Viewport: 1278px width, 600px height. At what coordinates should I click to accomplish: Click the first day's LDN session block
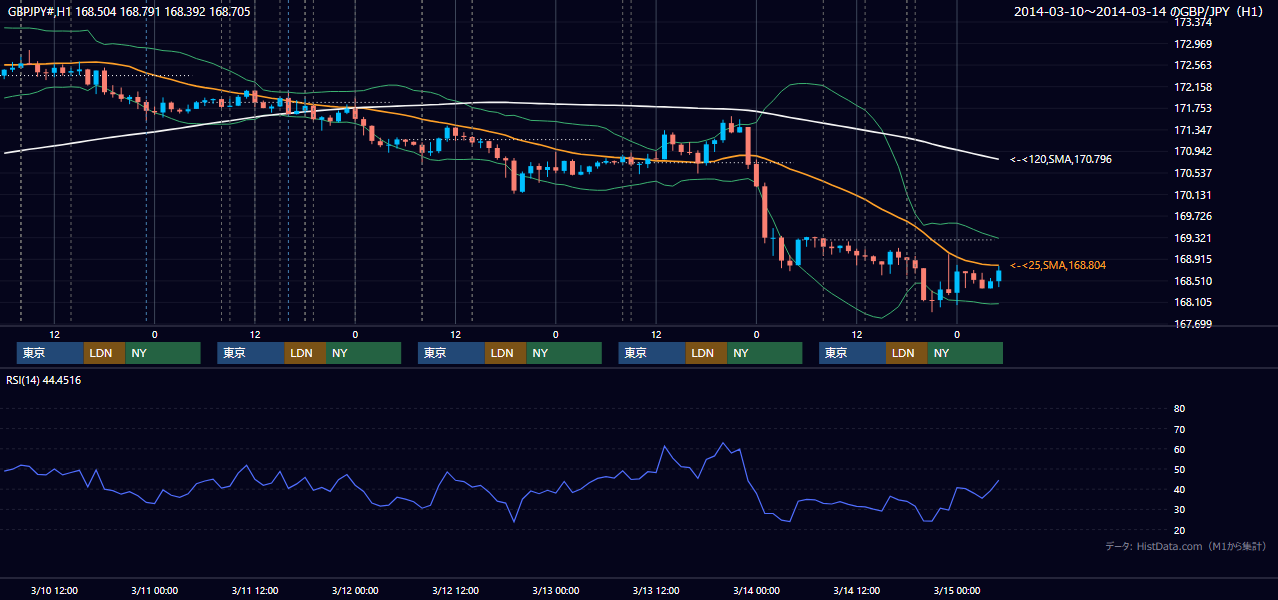105,353
